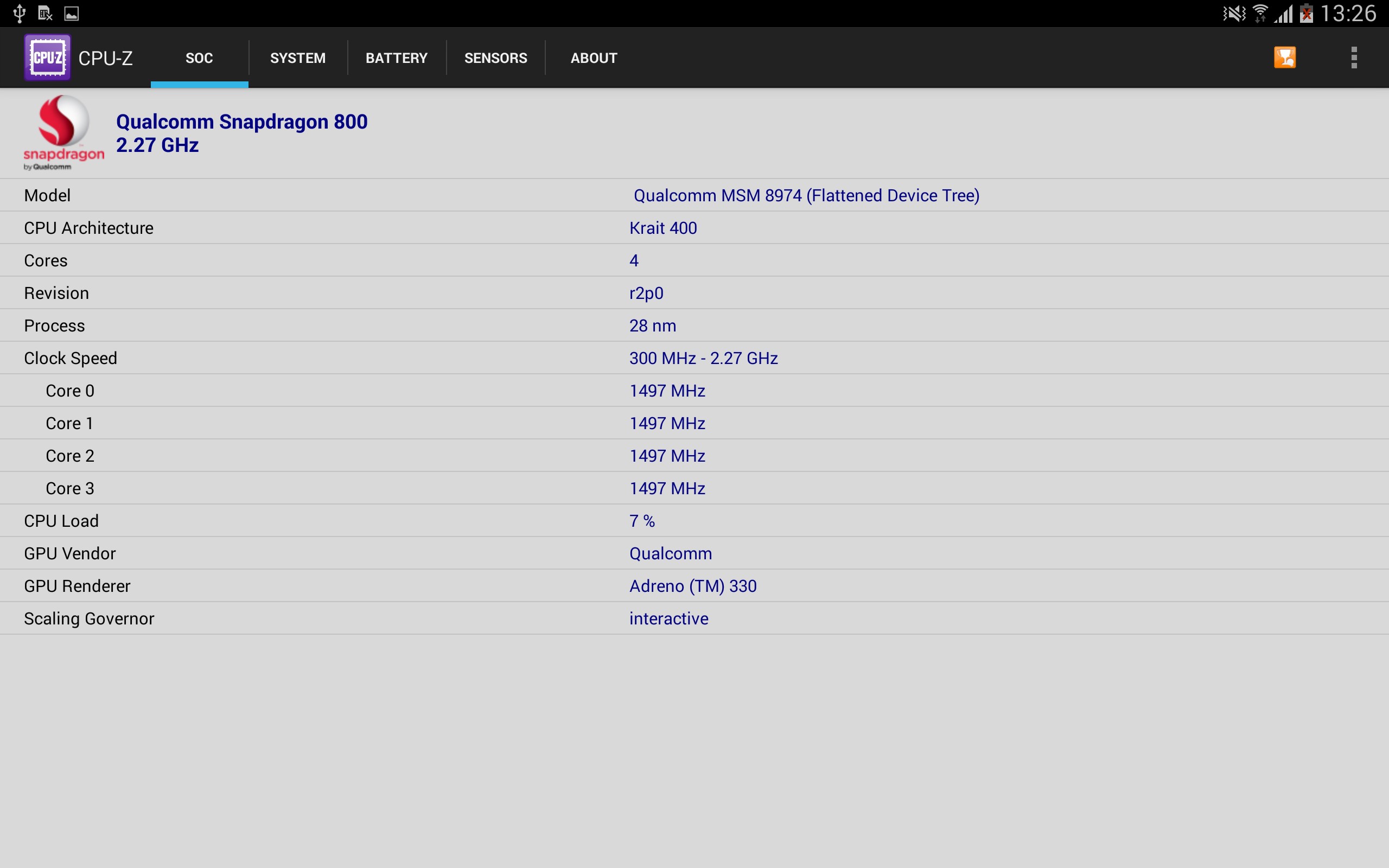The height and width of the screenshot is (868, 1389).
Task: Select Core 0's 1497 MHz value
Action: [667, 391]
